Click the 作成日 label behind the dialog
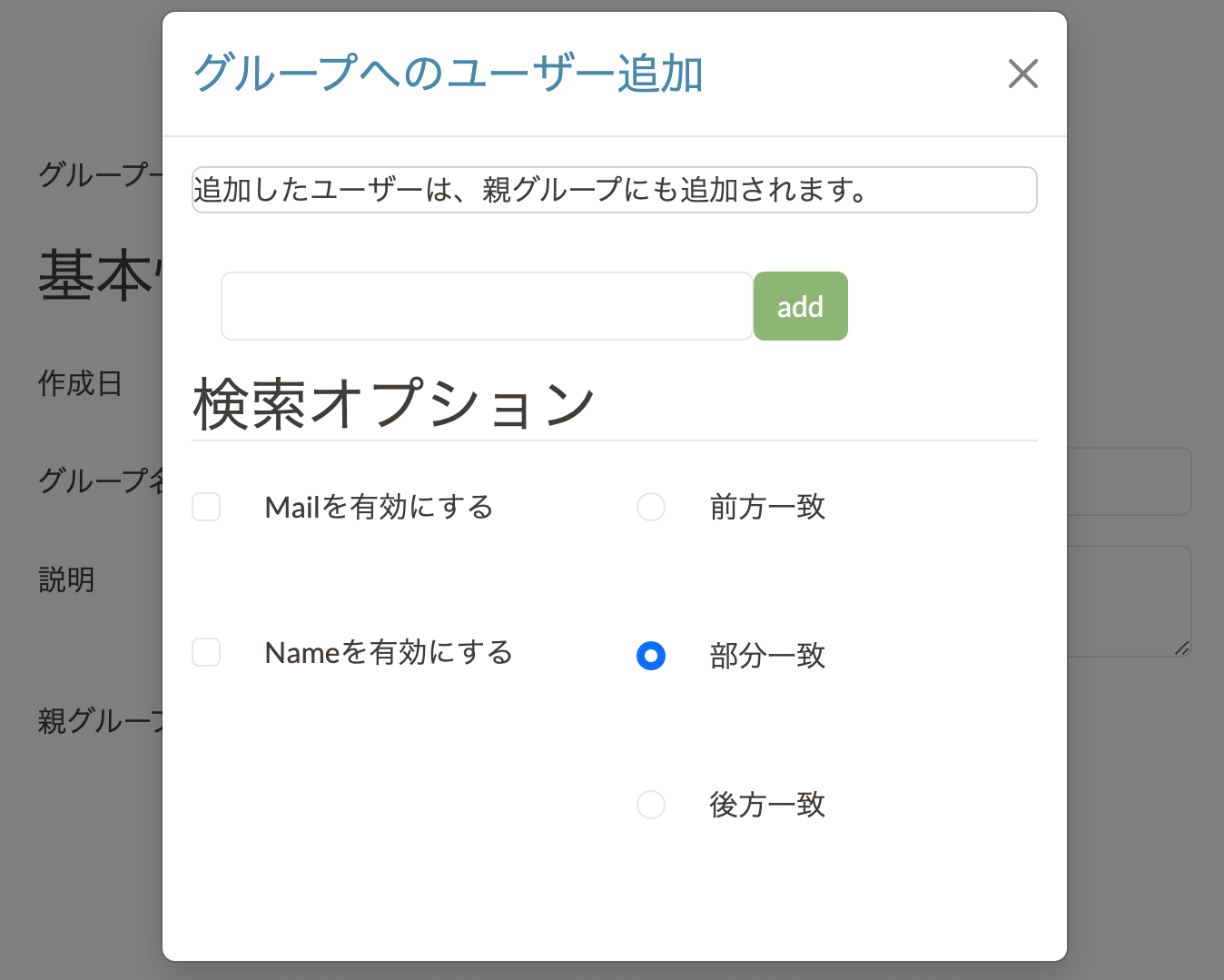Screen dimensions: 1224x980 click(x=80, y=383)
